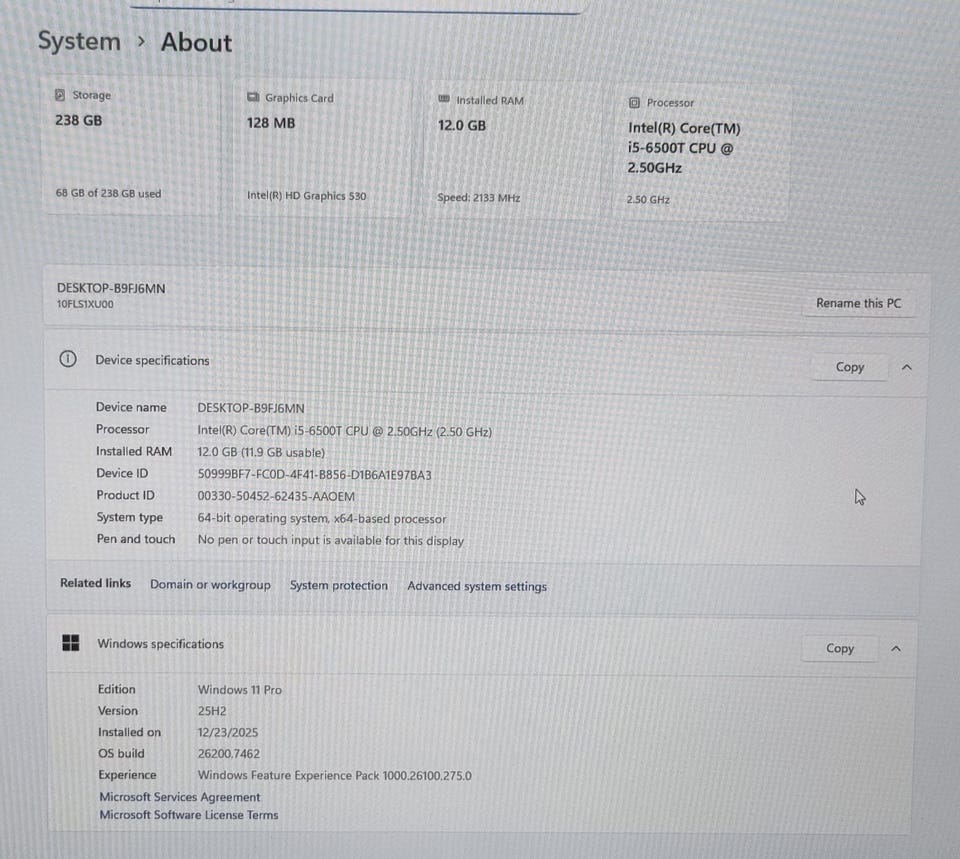Click the 'Installed on' label

pyautogui.click(x=129, y=732)
